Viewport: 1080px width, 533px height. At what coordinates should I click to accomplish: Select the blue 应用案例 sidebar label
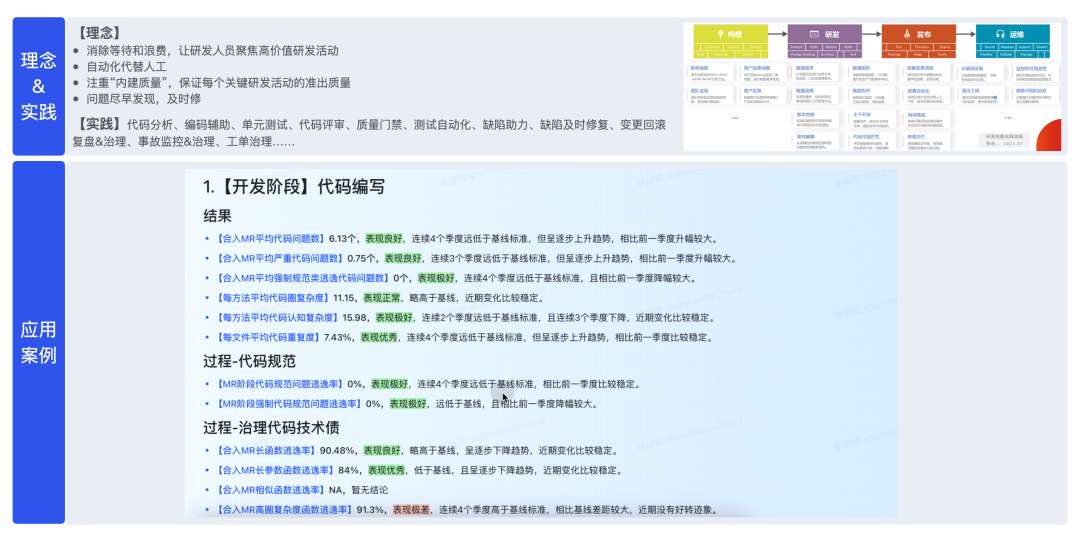click(x=39, y=342)
